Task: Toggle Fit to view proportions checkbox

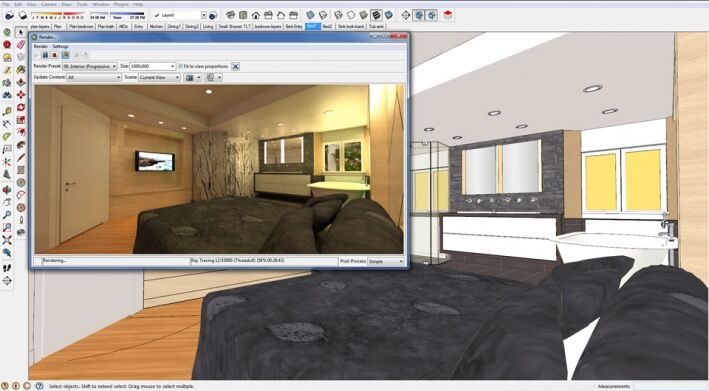Action: point(180,66)
